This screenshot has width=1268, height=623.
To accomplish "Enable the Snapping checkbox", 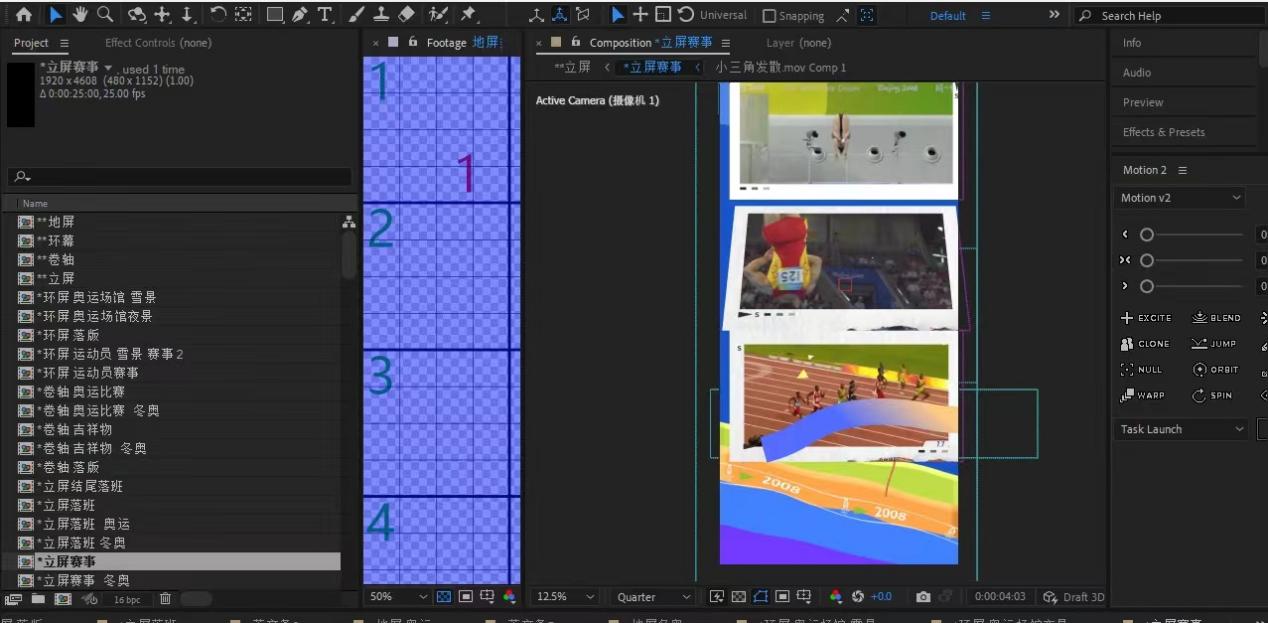I will [769, 16].
